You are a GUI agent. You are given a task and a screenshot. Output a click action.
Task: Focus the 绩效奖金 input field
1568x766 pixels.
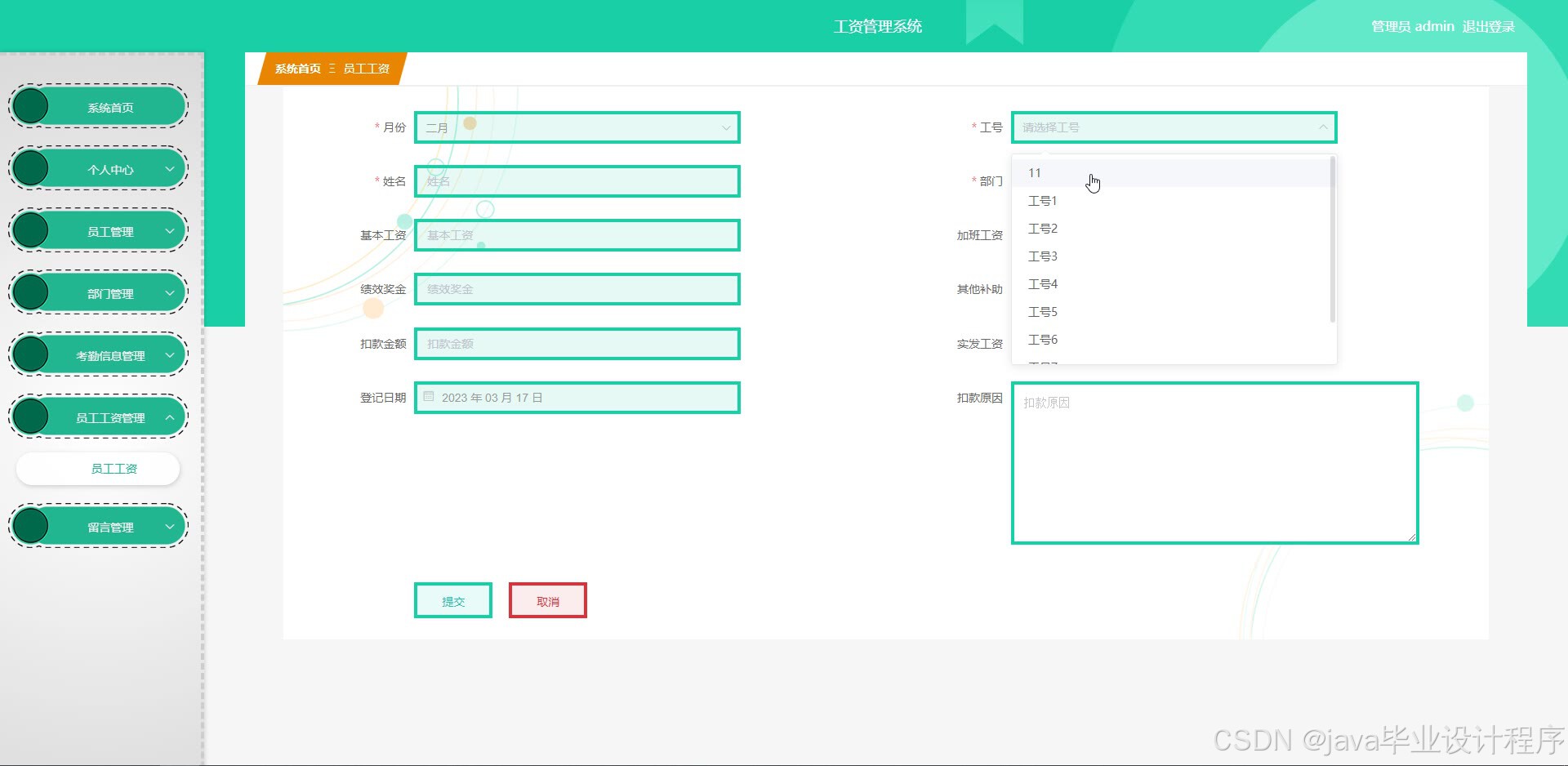(x=577, y=289)
